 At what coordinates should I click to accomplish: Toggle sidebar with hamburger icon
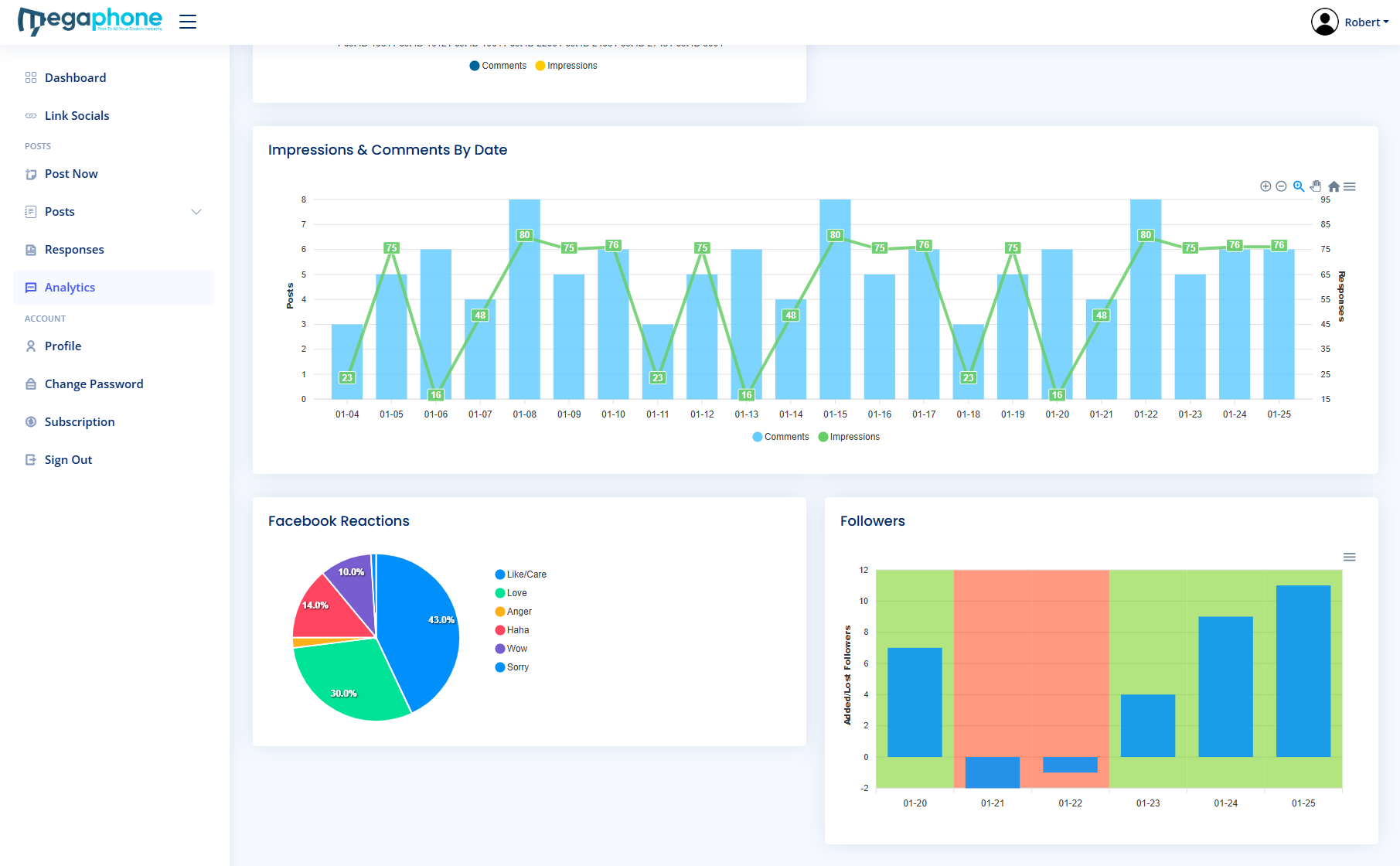[188, 22]
